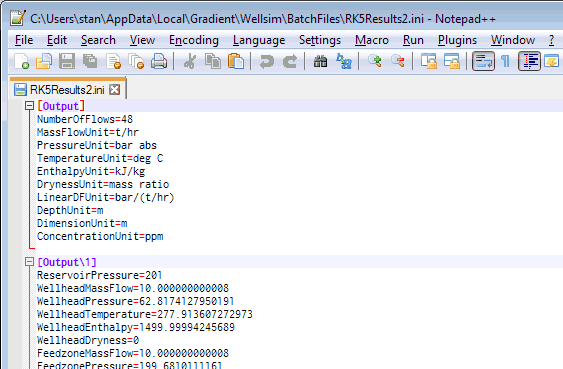
Task: Click the DrynessUnit=mass ratio line
Action: [103, 184]
